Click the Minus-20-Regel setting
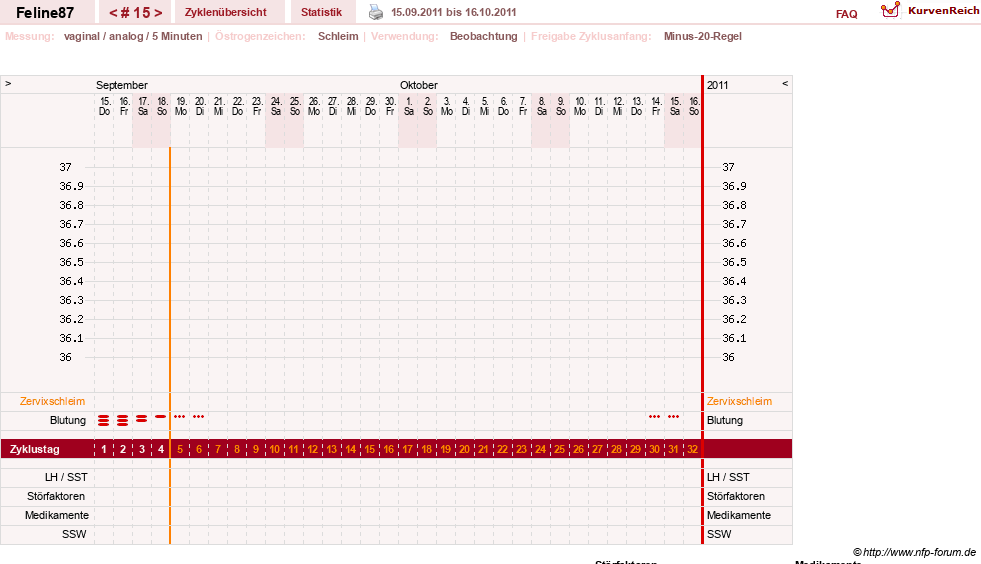The image size is (981, 564). tap(703, 36)
